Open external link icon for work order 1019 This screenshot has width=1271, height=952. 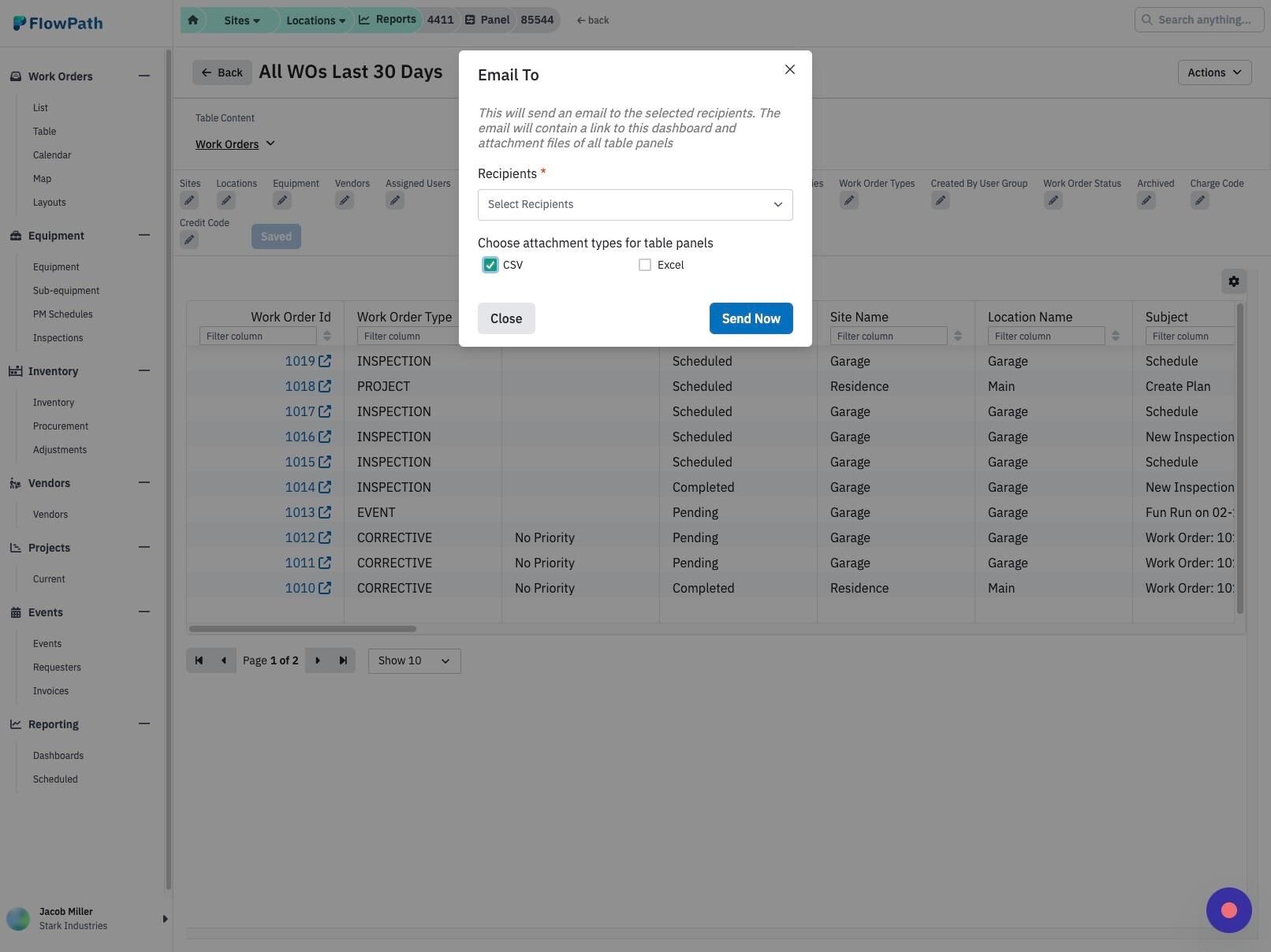click(324, 361)
